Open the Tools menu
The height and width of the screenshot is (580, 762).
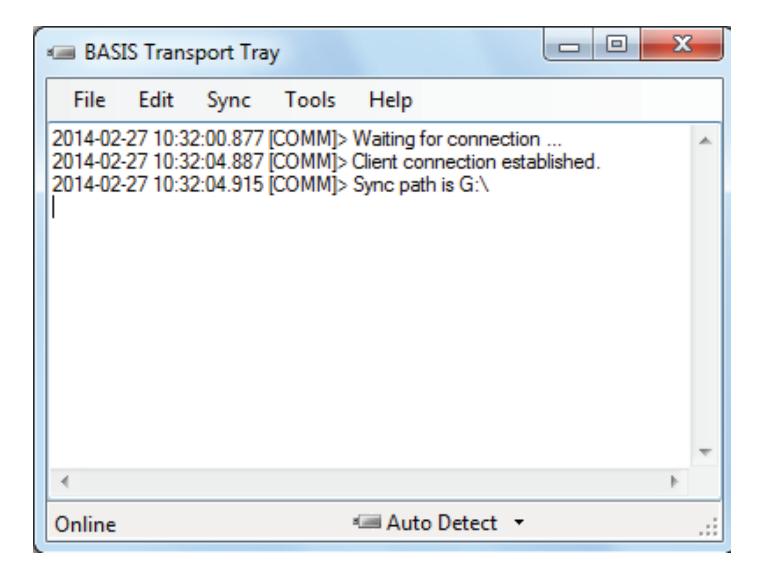(x=310, y=100)
